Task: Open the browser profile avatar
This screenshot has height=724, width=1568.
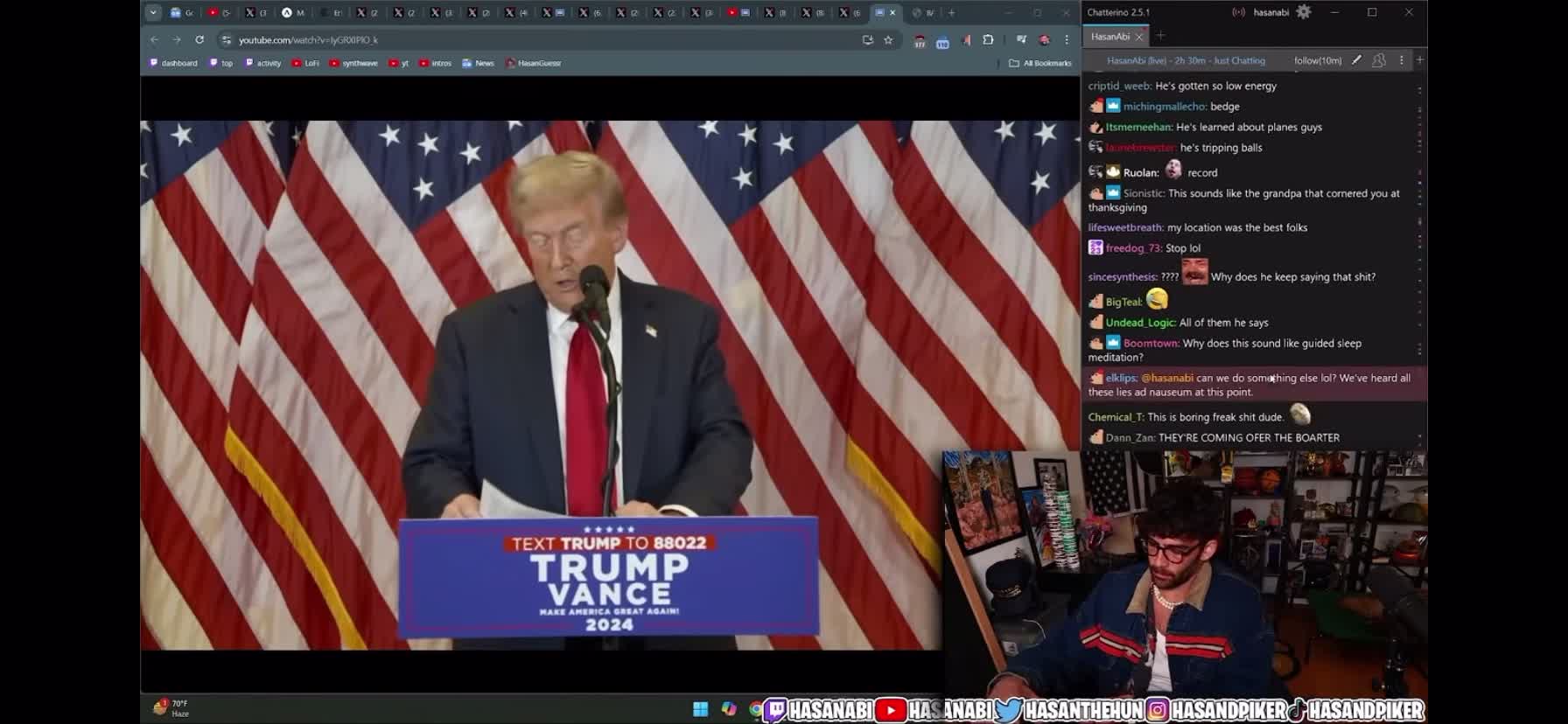Action: click(1044, 39)
